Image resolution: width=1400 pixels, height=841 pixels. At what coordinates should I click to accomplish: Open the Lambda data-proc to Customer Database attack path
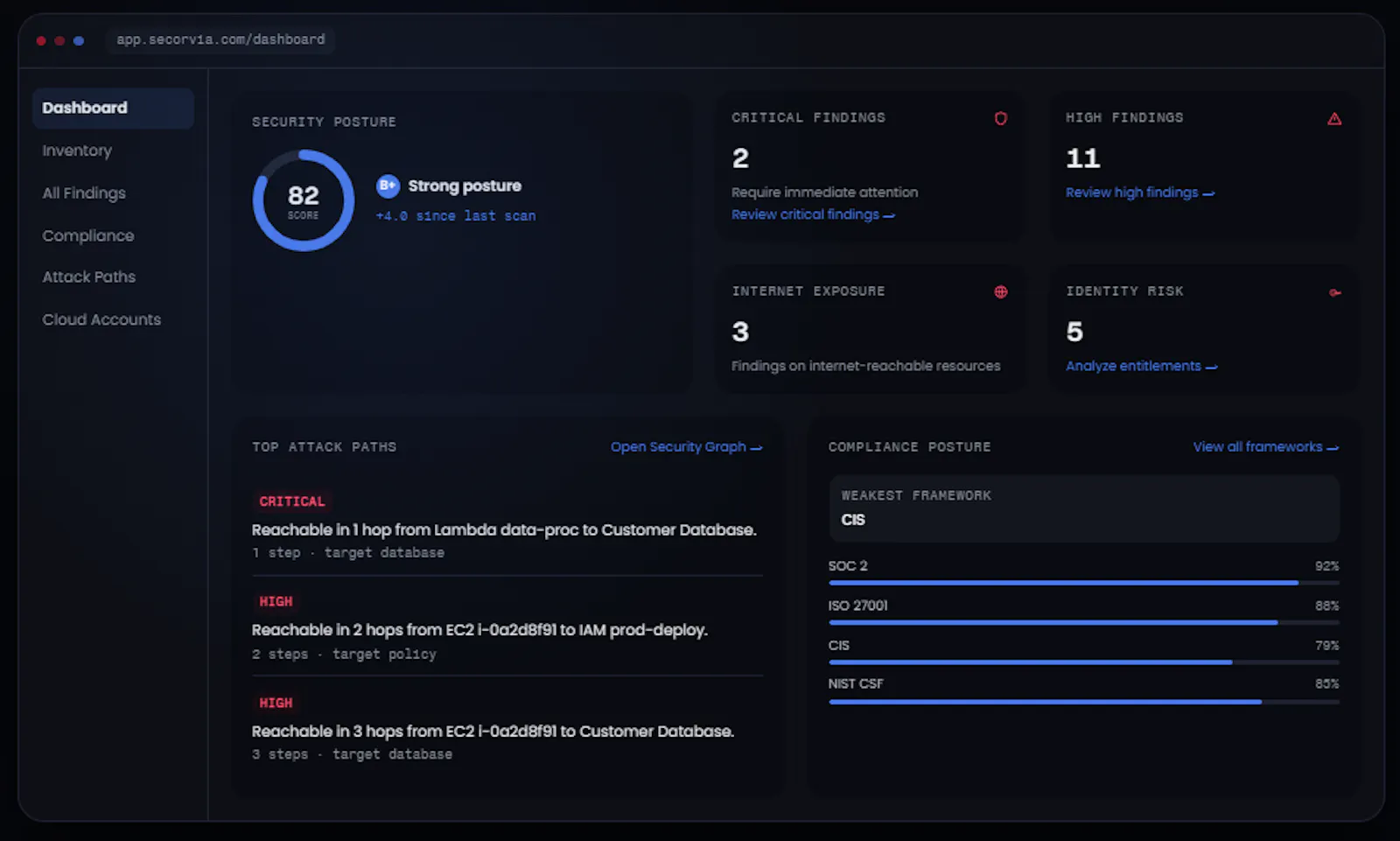pyautogui.click(x=504, y=529)
